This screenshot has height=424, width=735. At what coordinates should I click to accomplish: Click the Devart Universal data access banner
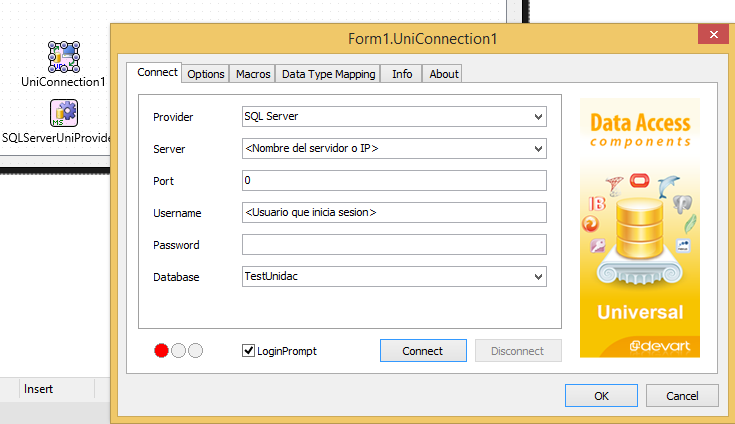pos(640,227)
